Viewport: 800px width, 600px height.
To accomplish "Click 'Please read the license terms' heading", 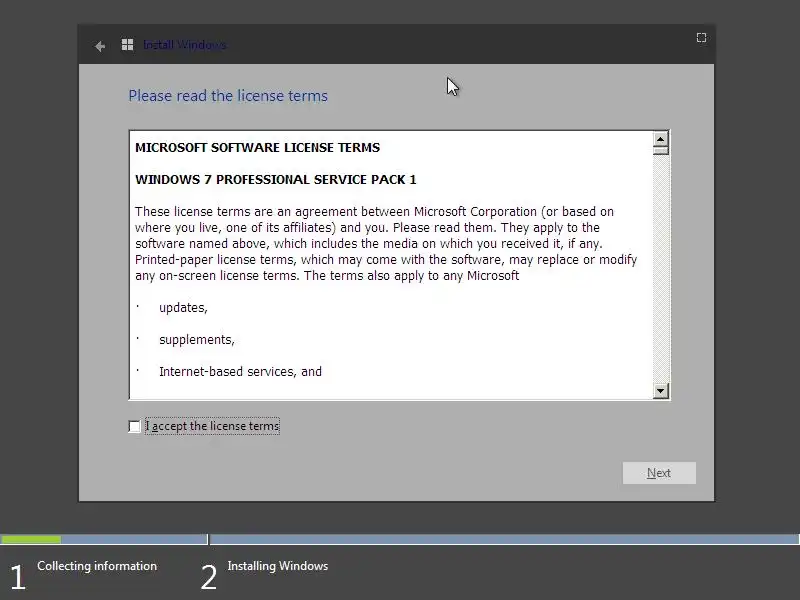I will point(228,96).
